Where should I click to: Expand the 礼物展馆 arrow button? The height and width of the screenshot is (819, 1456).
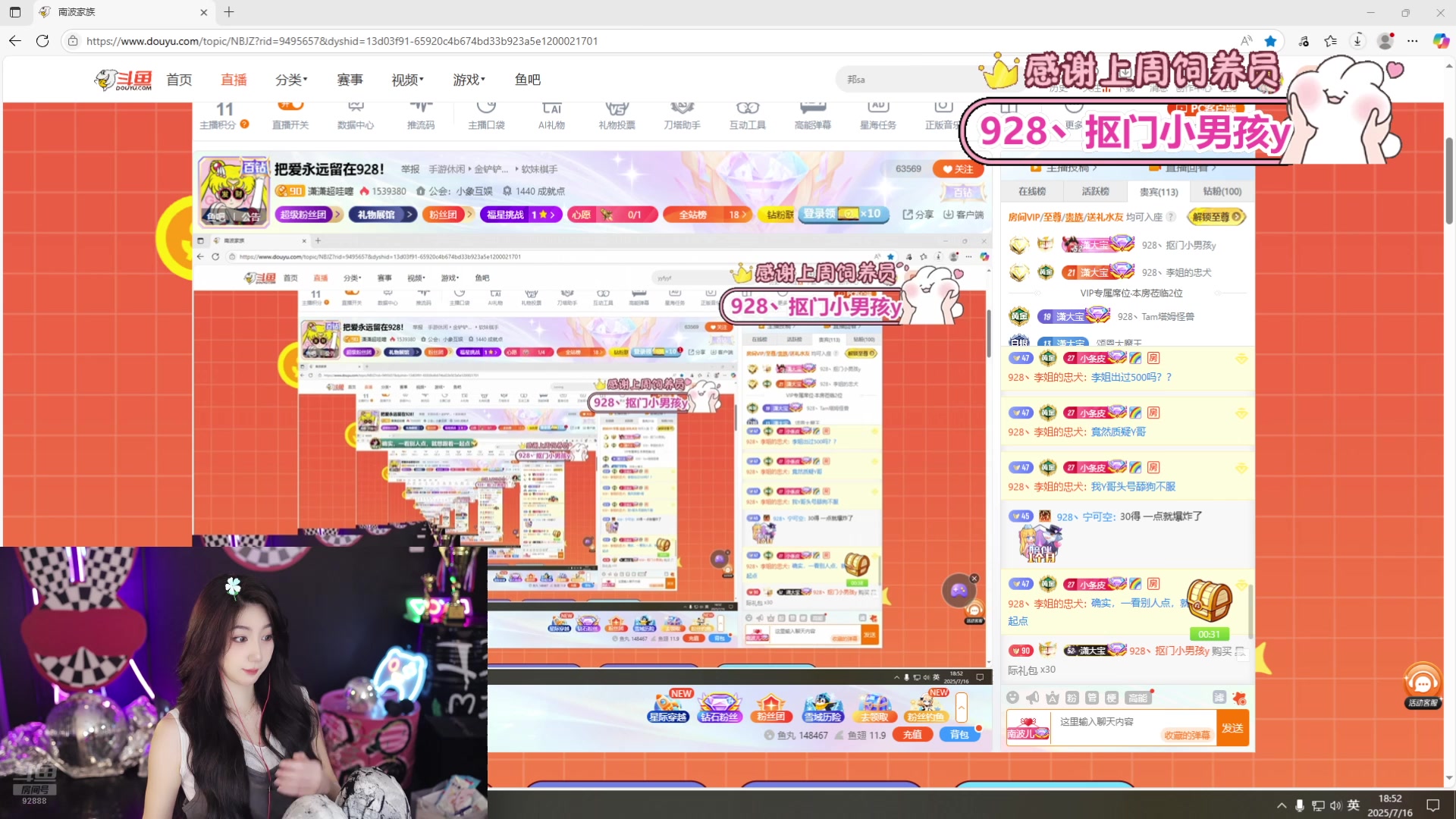click(x=409, y=215)
